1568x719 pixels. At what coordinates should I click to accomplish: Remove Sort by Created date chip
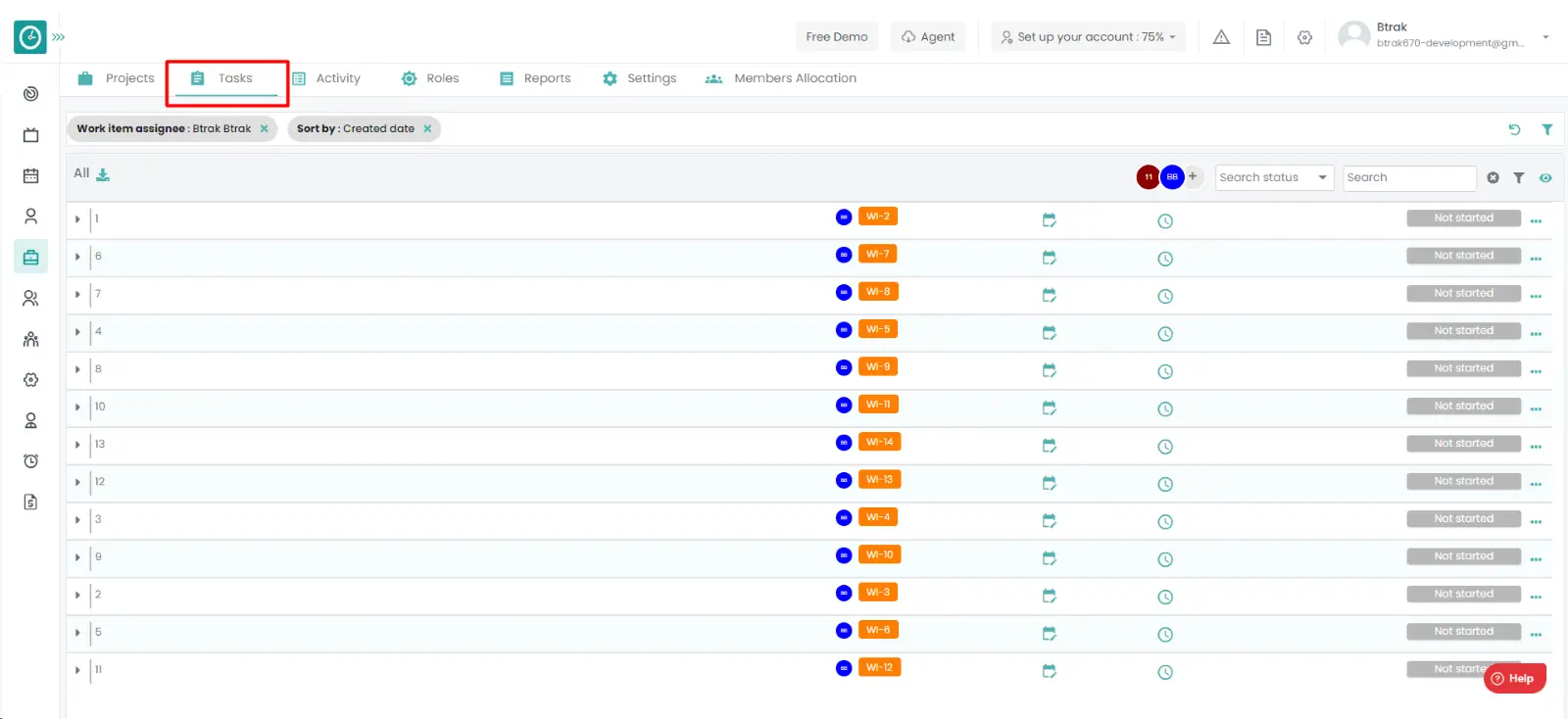[x=427, y=128]
